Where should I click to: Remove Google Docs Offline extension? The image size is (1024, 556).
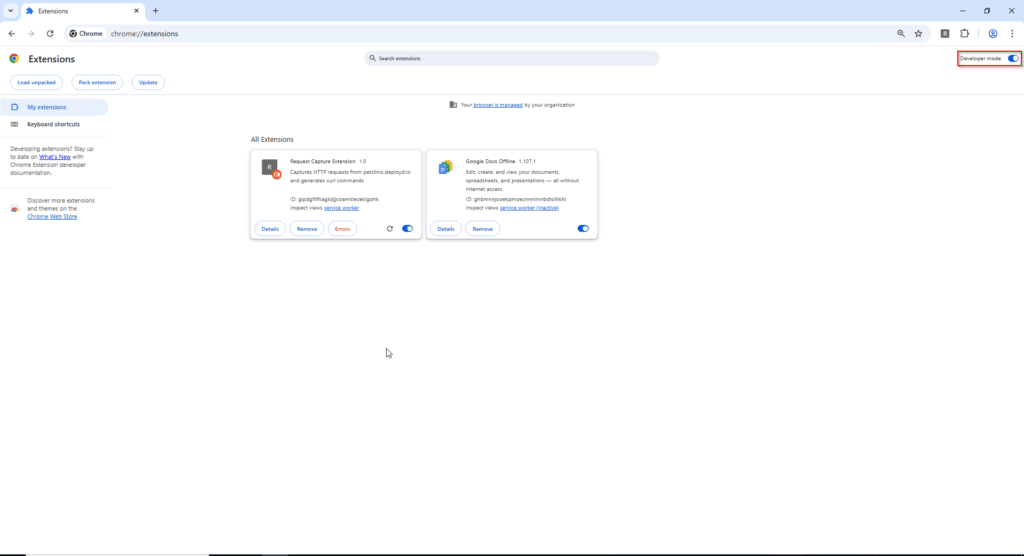[x=483, y=229]
